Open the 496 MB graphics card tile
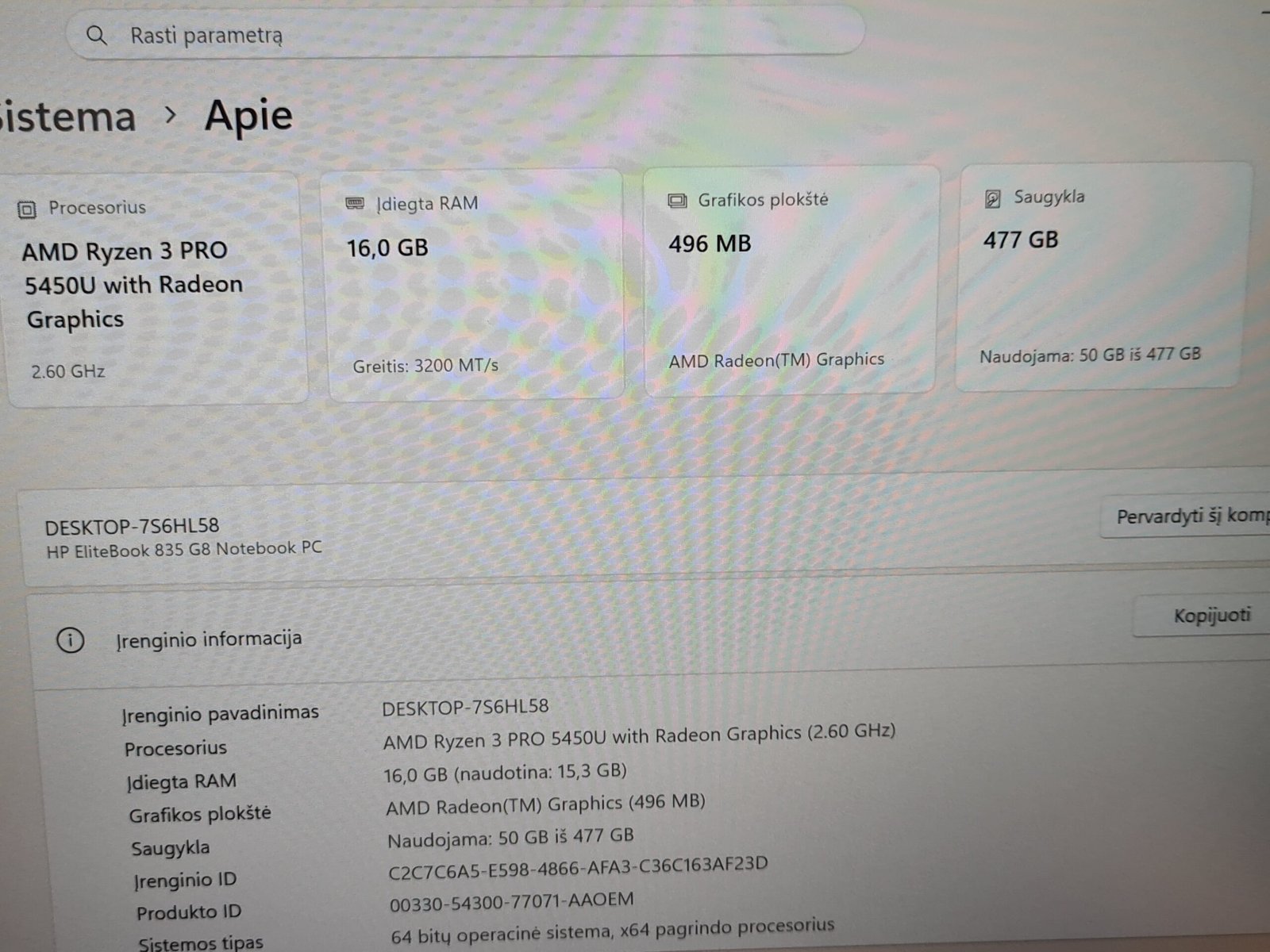This screenshot has height=952, width=1270. pyautogui.click(x=791, y=280)
